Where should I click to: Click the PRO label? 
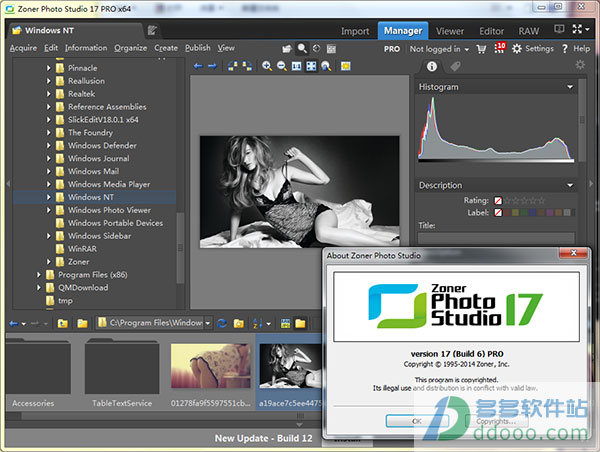(x=392, y=49)
